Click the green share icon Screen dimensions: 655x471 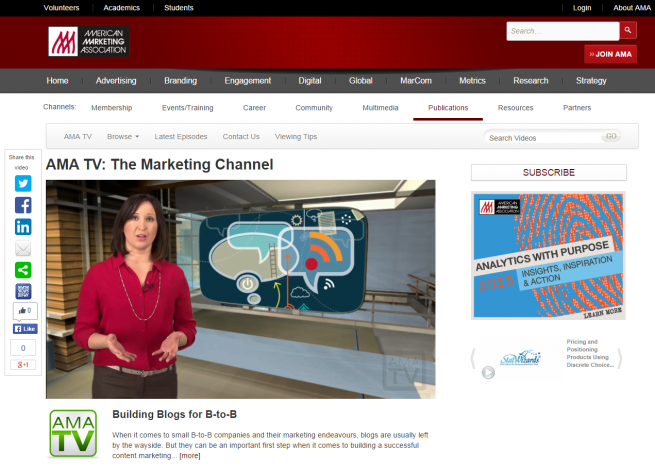[x=23, y=270]
